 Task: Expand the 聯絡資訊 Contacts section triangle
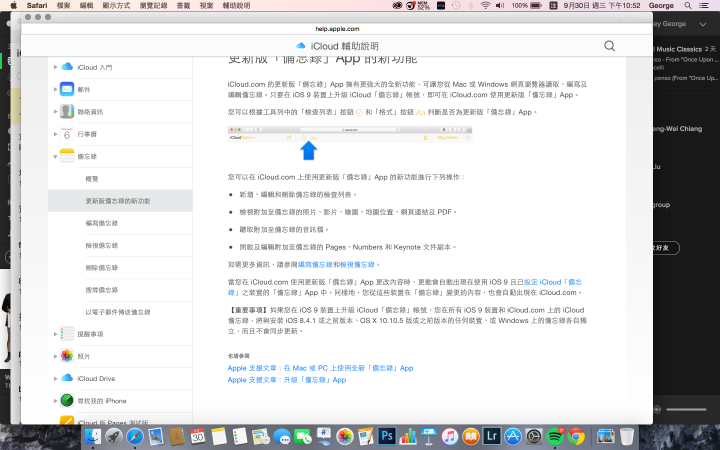click(55, 112)
